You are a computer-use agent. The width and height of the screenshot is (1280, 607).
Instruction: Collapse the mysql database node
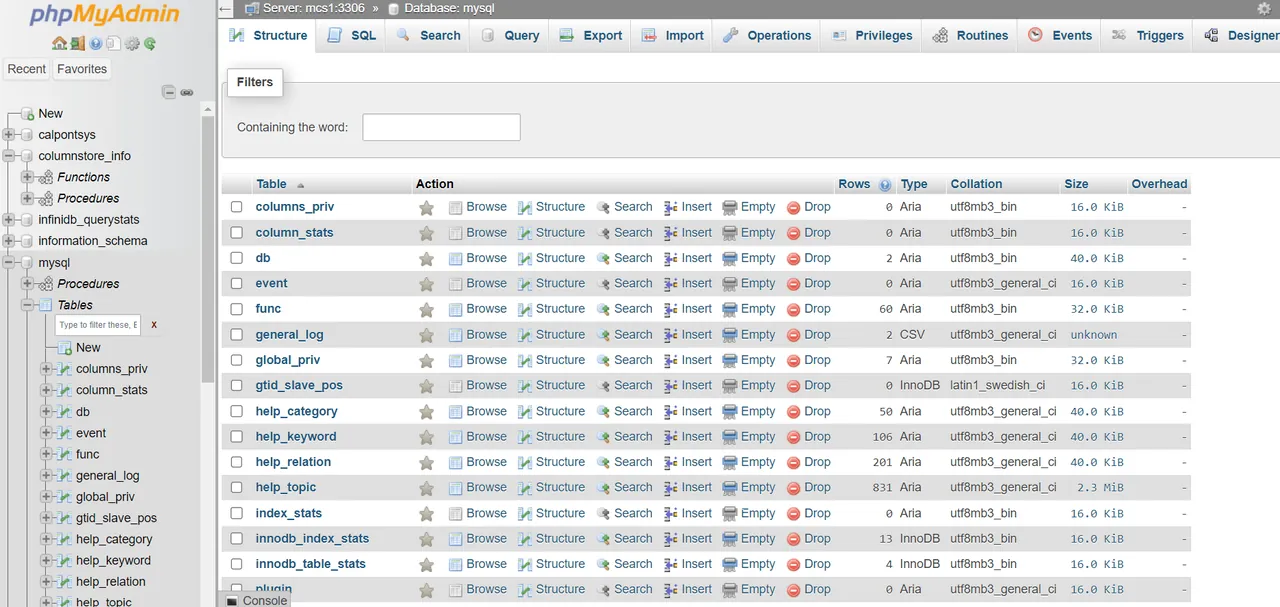click(8, 263)
